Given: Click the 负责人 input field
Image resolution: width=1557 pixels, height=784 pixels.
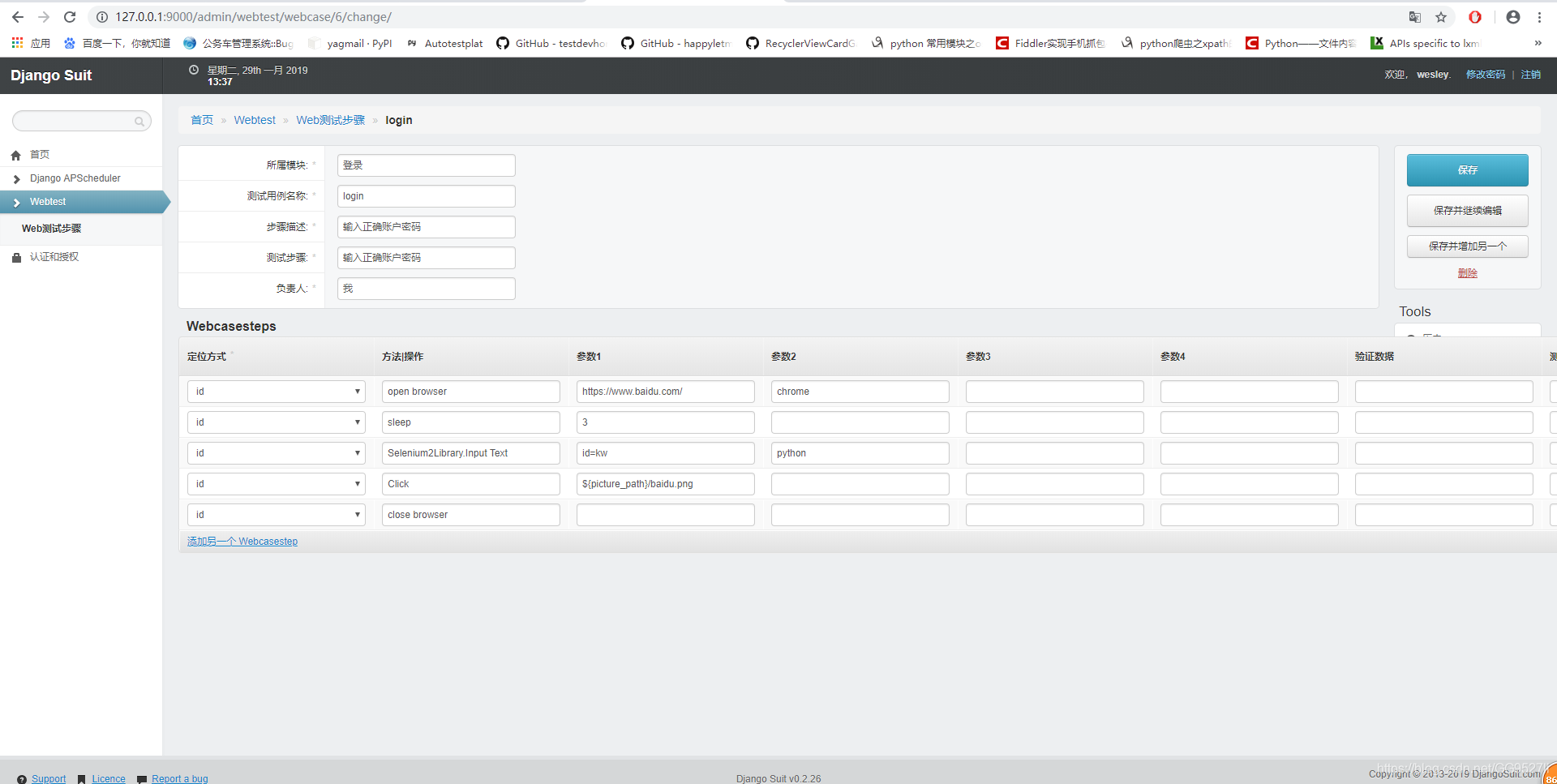Looking at the screenshot, I should click(427, 289).
